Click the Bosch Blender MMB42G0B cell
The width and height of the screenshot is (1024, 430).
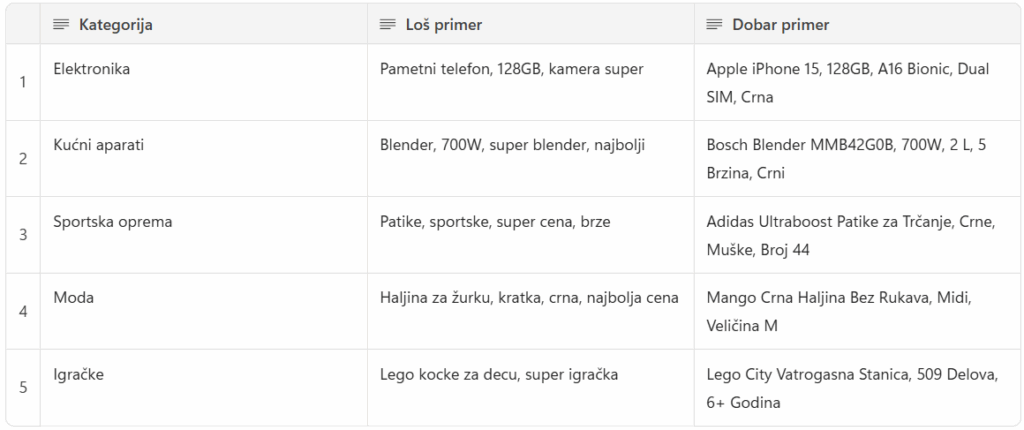coord(857,159)
